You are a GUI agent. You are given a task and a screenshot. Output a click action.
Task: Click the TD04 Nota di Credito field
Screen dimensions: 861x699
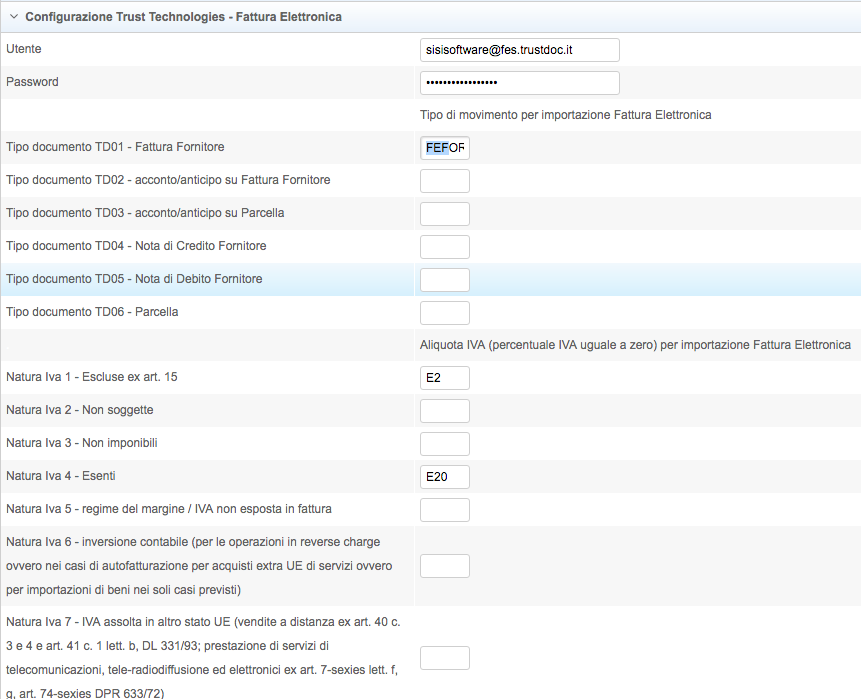445,247
